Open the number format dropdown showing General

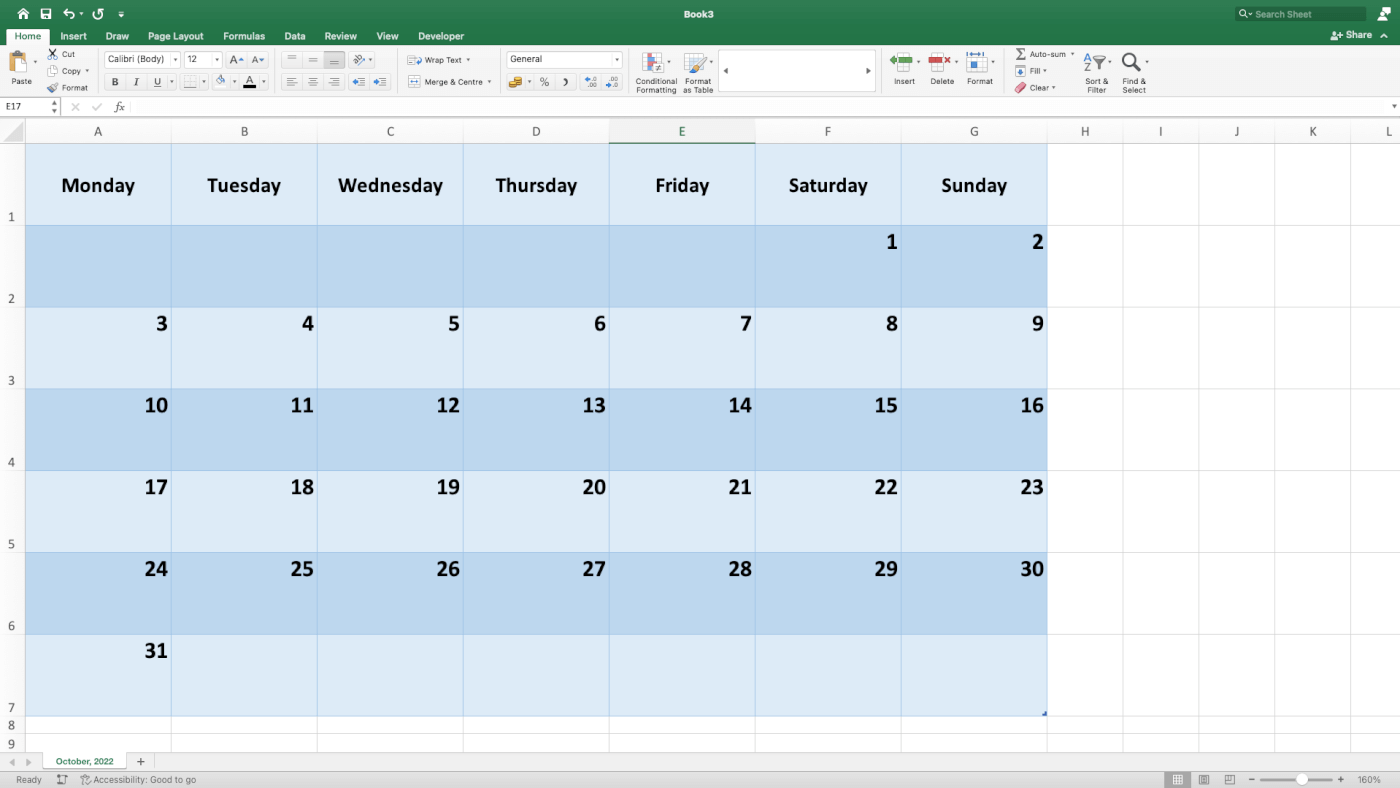click(563, 59)
